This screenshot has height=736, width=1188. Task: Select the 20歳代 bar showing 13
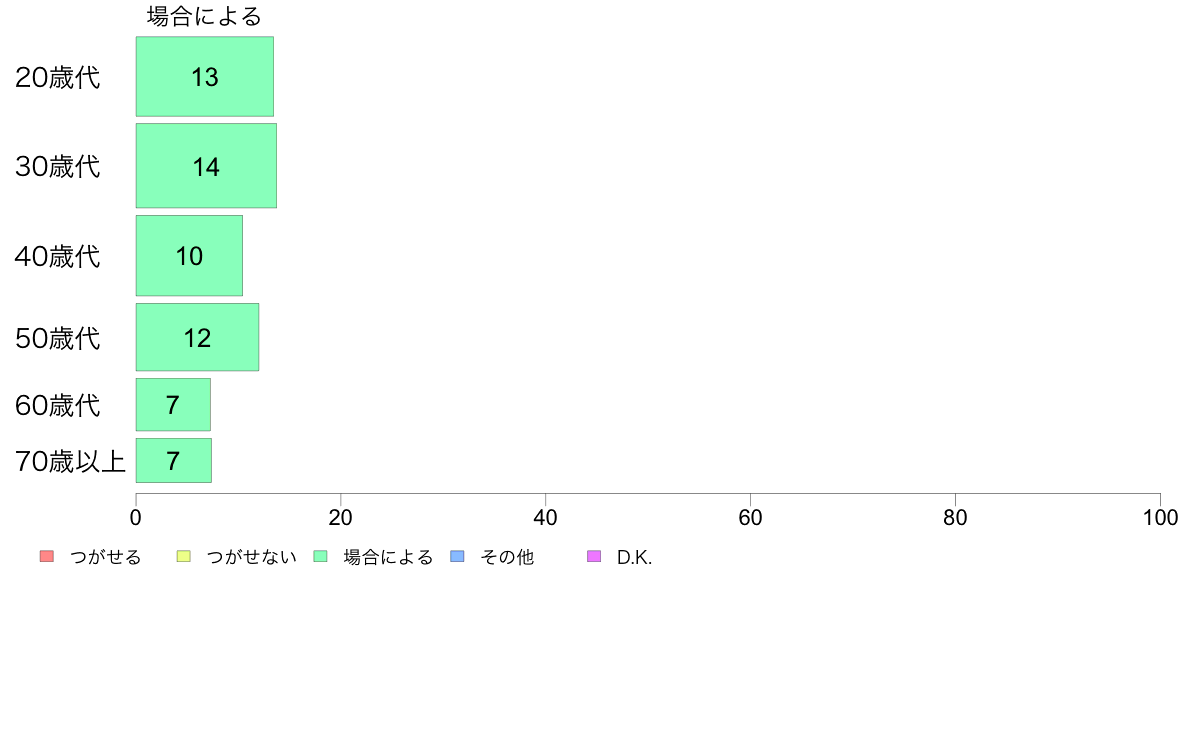205,77
